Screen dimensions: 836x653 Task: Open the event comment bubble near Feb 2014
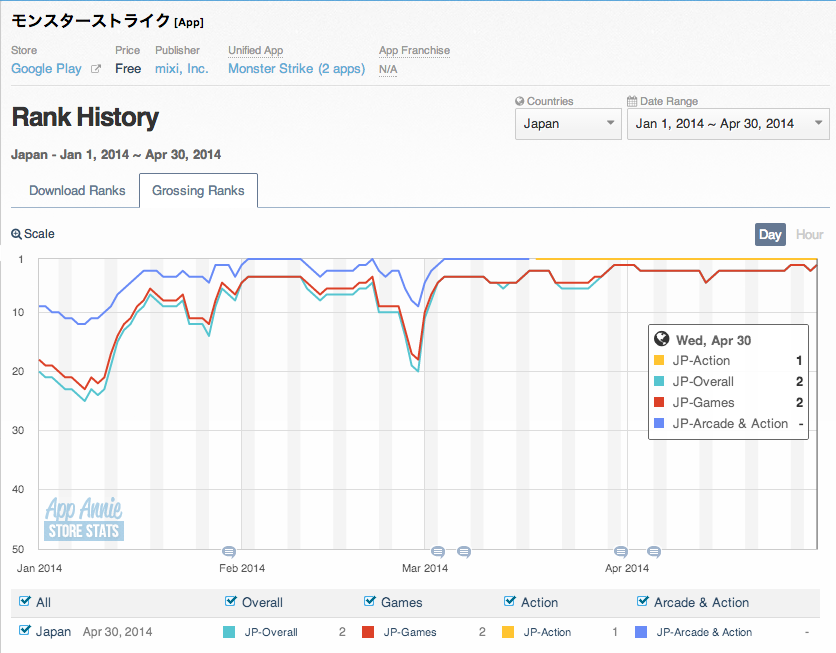(229, 551)
